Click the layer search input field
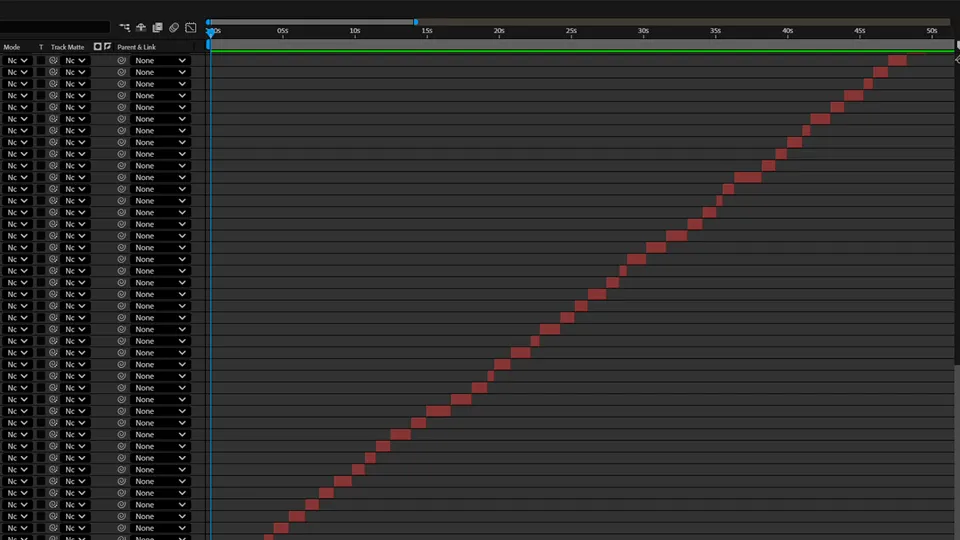The width and height of the screenshot is (960, 540). click(54, 27)
